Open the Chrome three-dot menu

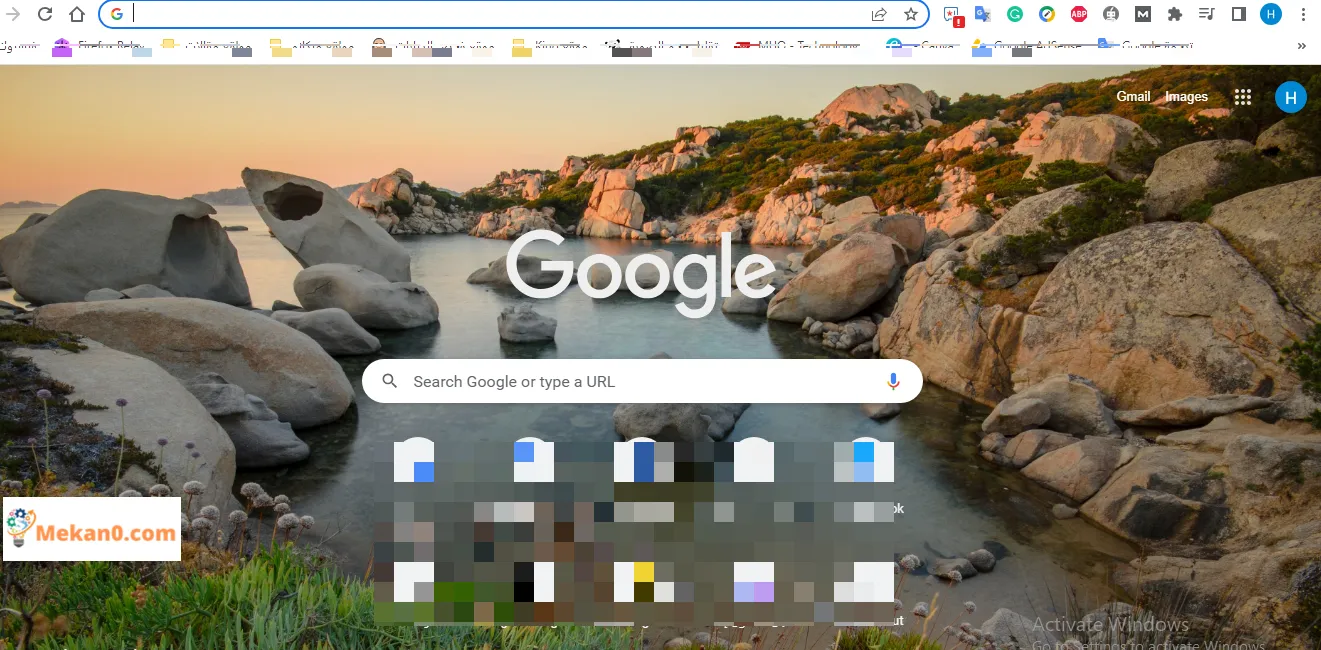point(1303,14)
